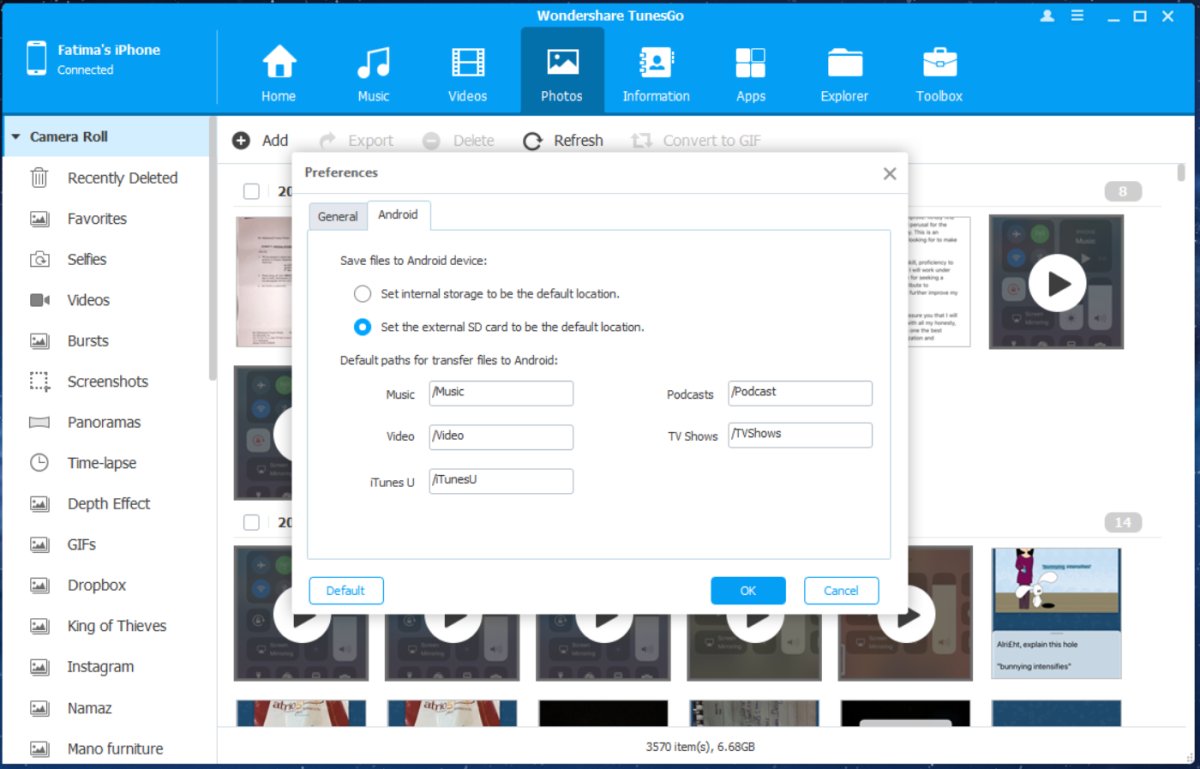Viewport: 1200px width, 769px height.
Task: Confirm Preferences with OK
Action: 748,591
